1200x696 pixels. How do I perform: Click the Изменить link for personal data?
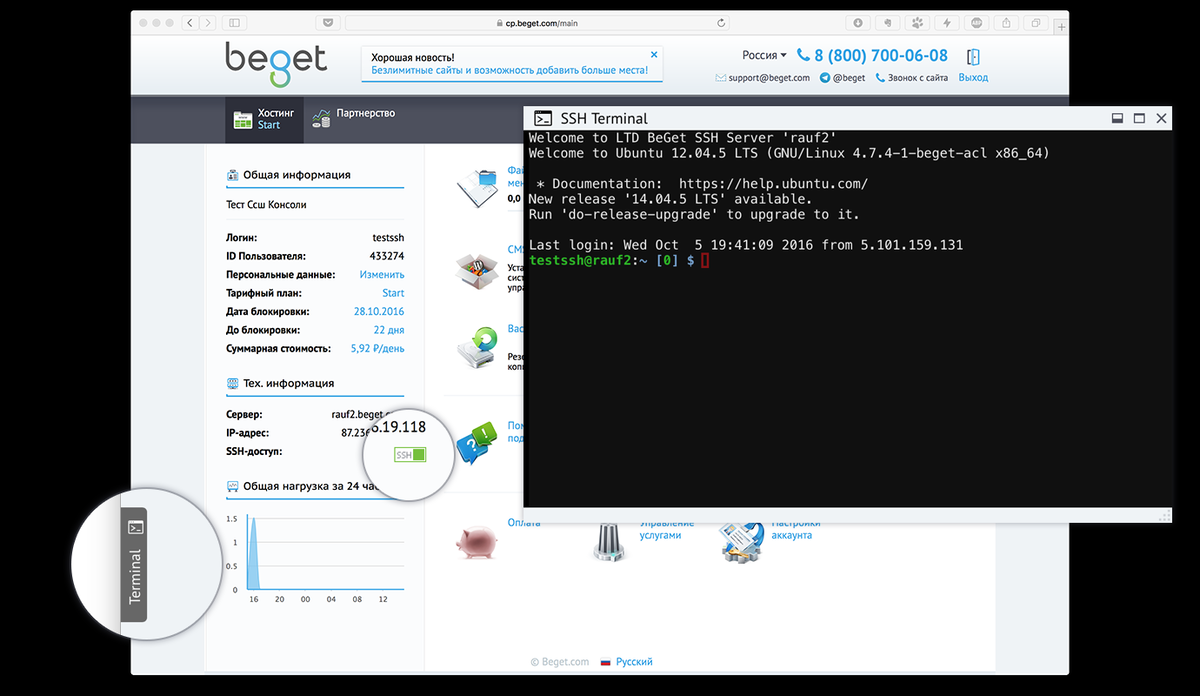click(383, 274)
